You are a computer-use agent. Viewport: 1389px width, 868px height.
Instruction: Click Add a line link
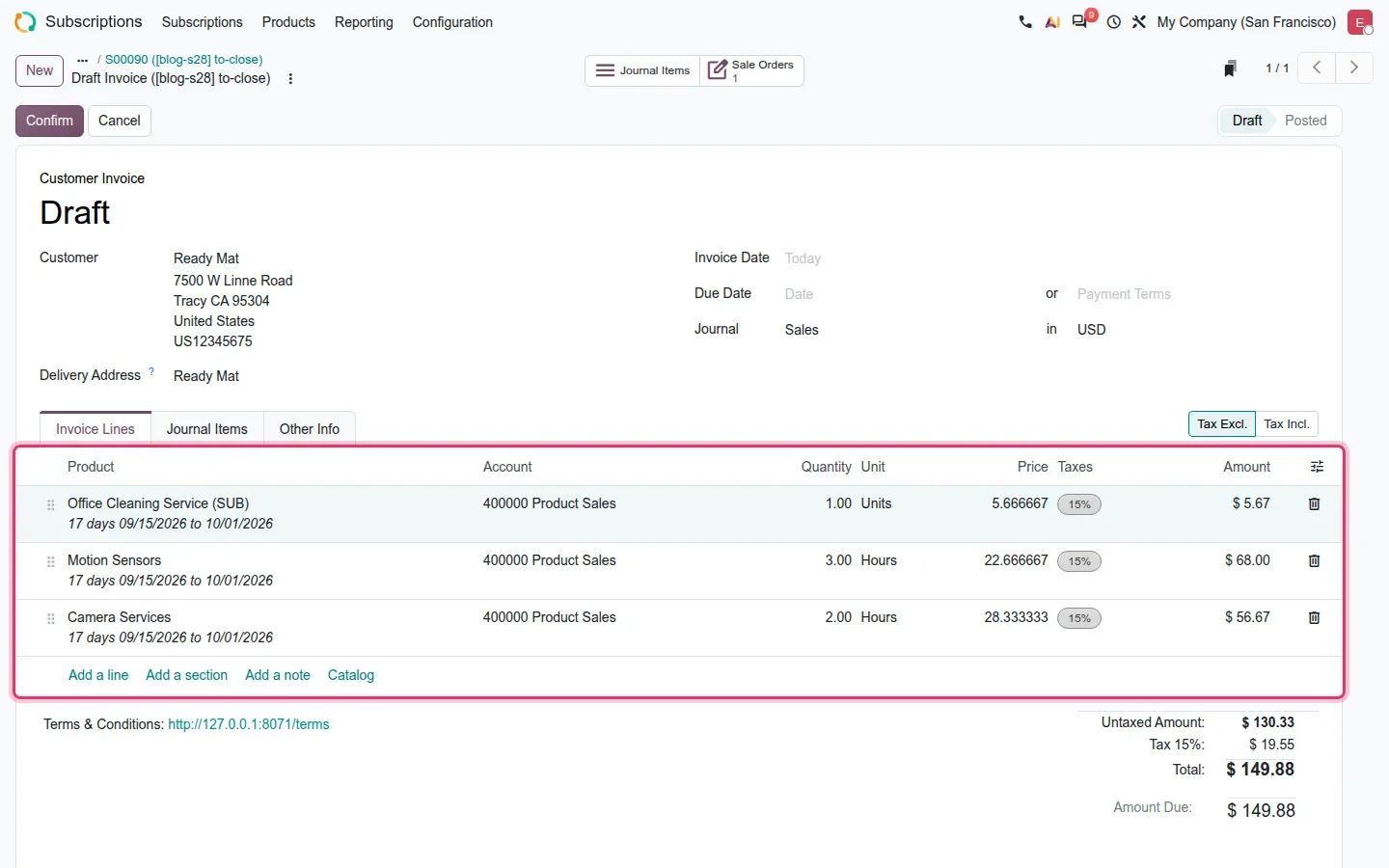(x=98, y=675)
